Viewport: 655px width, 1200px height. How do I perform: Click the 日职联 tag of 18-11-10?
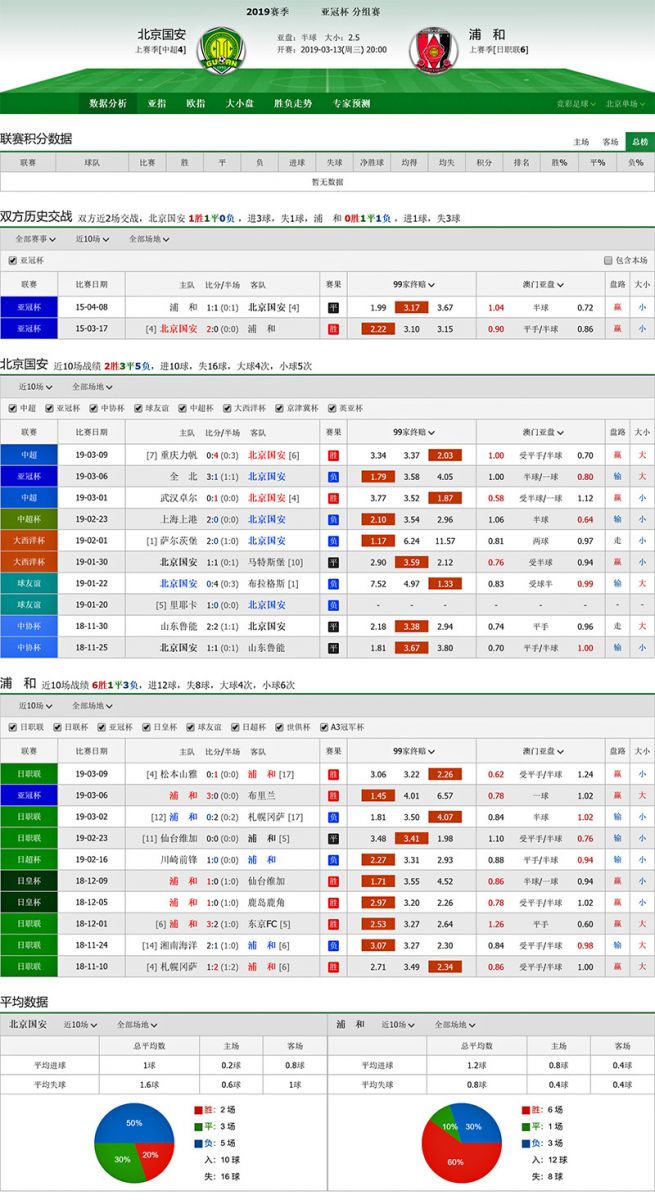29,967
